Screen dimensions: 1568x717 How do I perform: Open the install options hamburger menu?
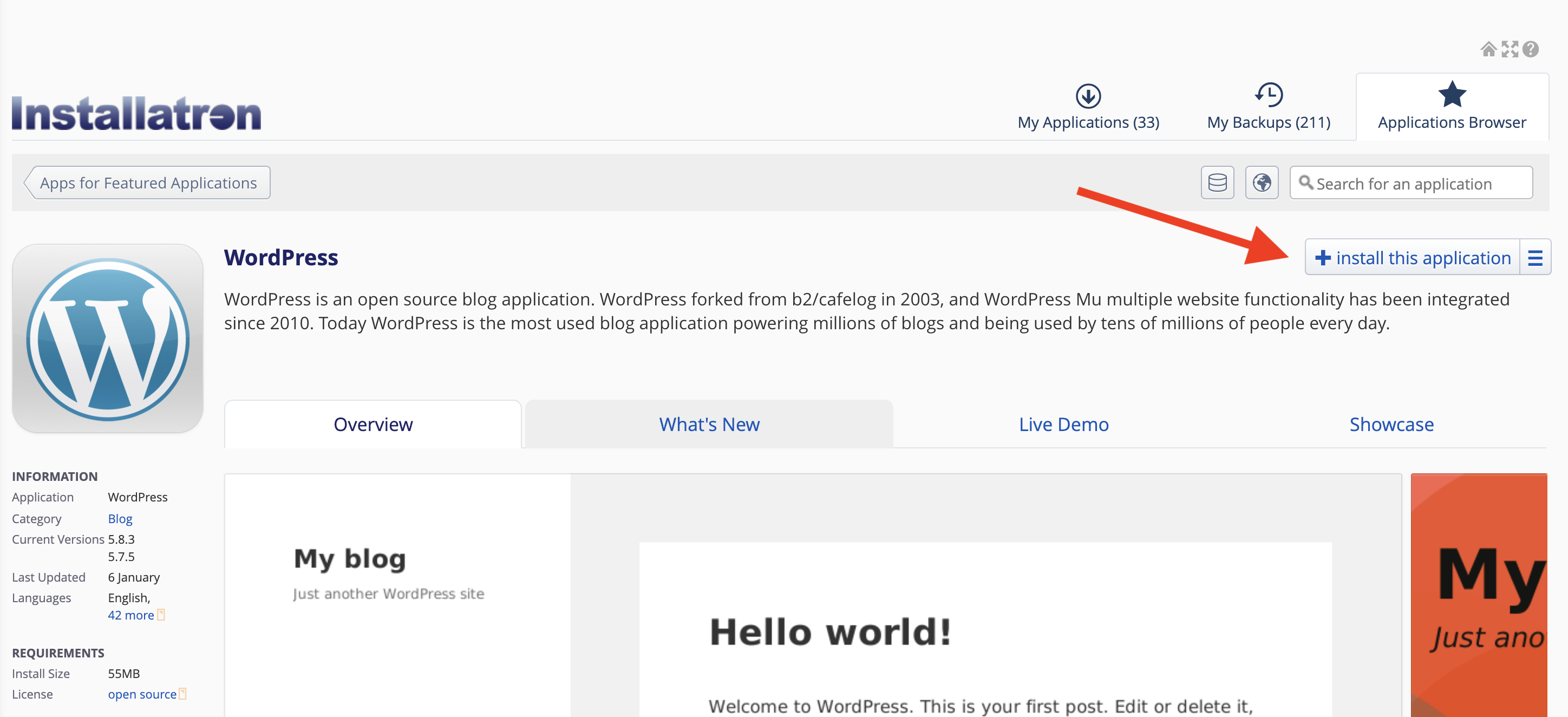pos(1535,257)
